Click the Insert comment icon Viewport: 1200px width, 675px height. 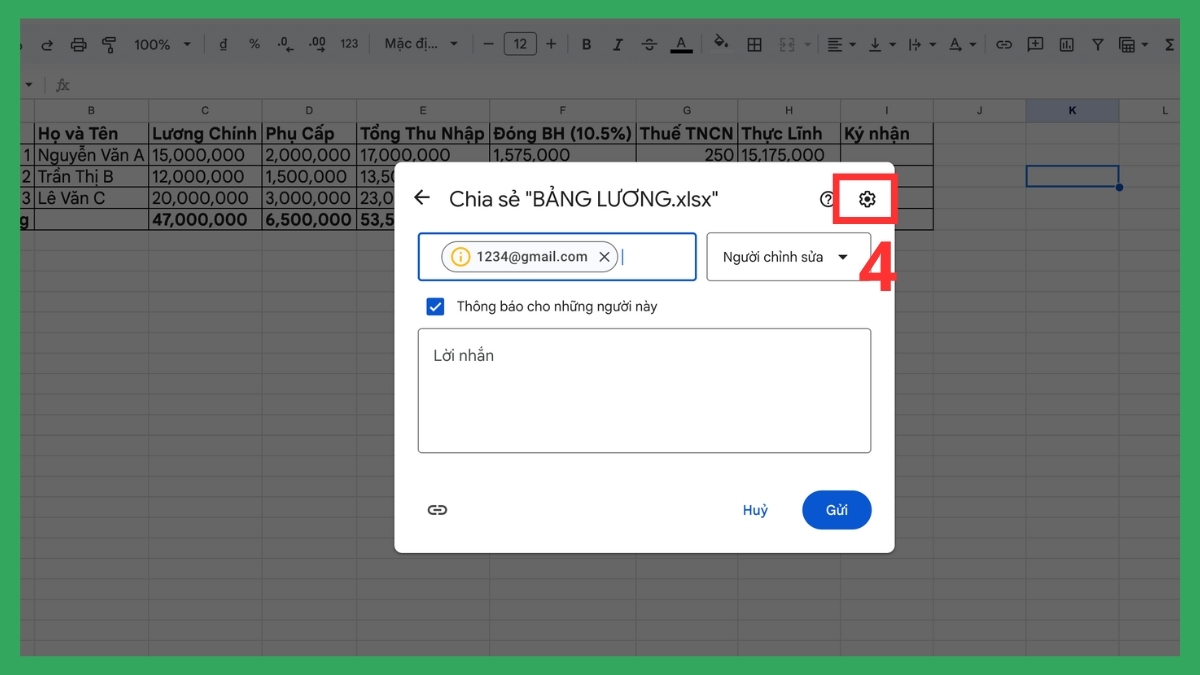[x=1035, y=44]
